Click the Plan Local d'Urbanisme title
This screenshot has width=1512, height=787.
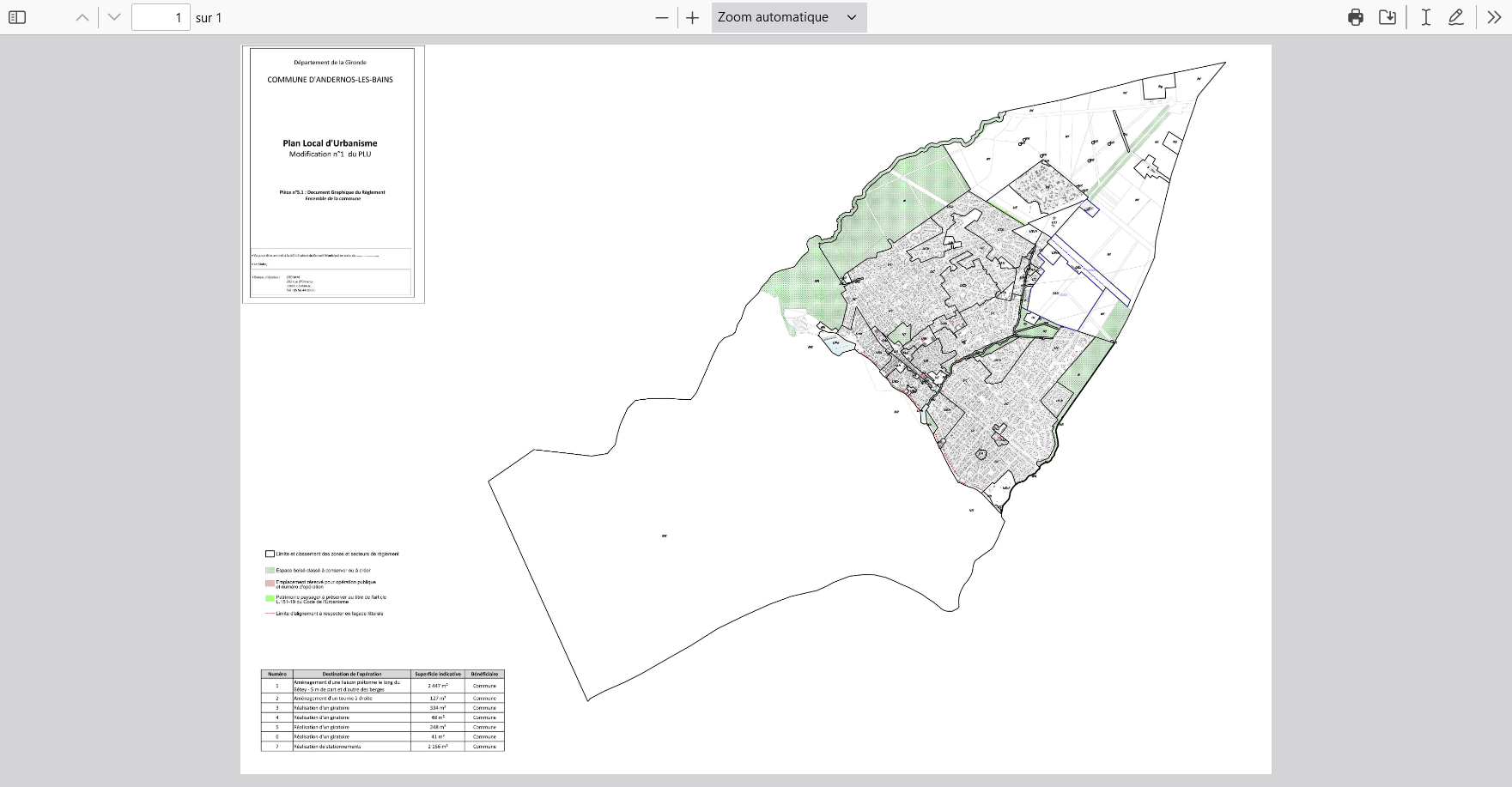(x=330, y=143)
